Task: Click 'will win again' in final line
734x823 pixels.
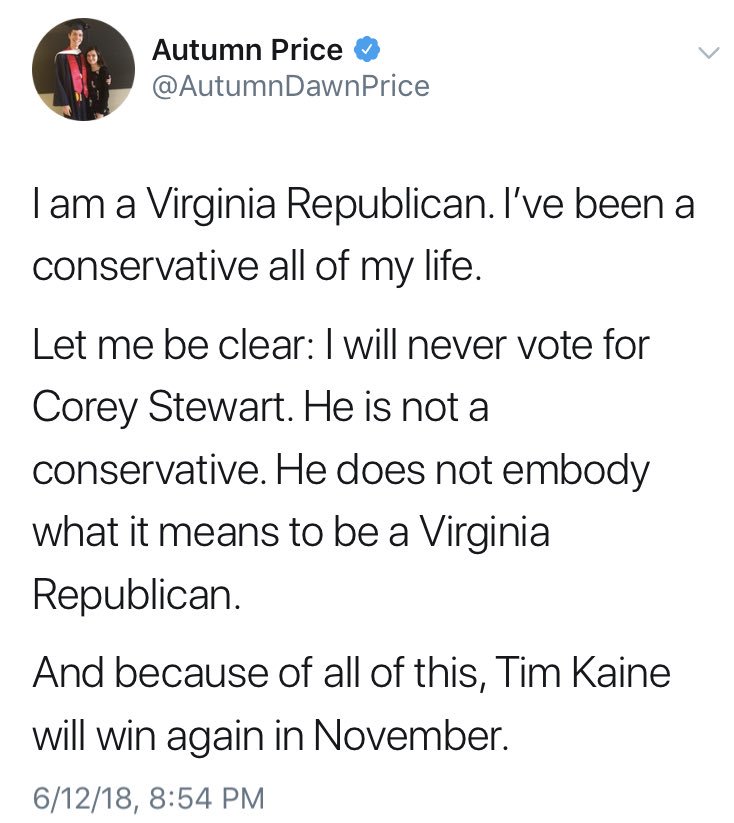Action: click(x=149, y=736)
